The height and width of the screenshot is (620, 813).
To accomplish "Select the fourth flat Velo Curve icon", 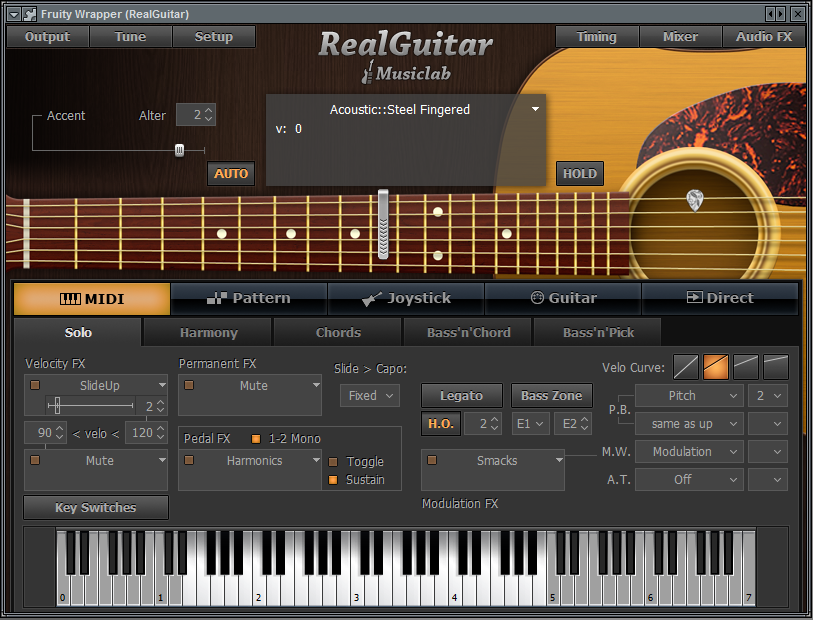I will (x=776, y=367).
